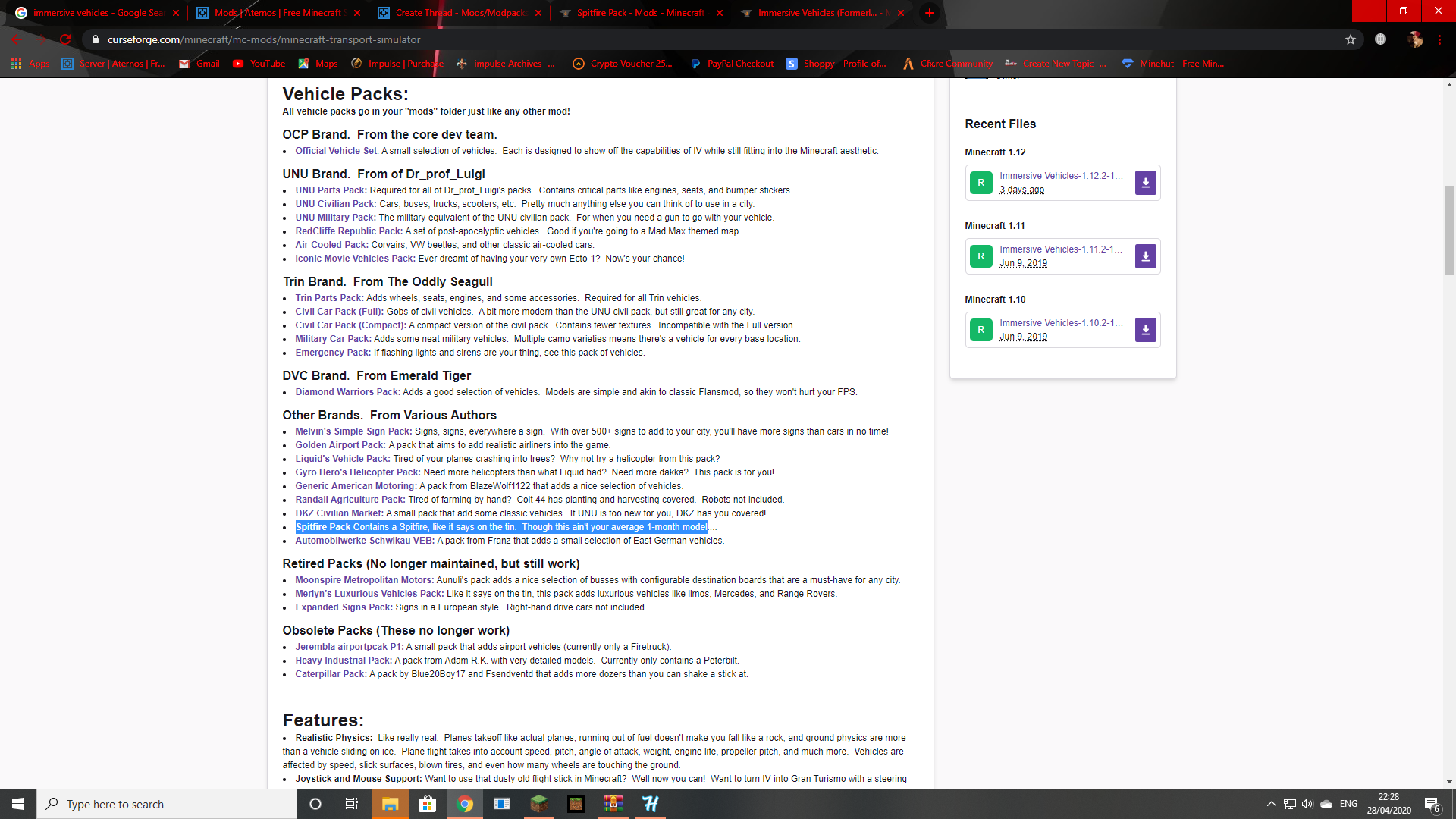The width and height of the screenshot is (1456, 819).
Task: Open UNU Civilian Pack link
Action: pyautogui.click(x=335, y=204)
